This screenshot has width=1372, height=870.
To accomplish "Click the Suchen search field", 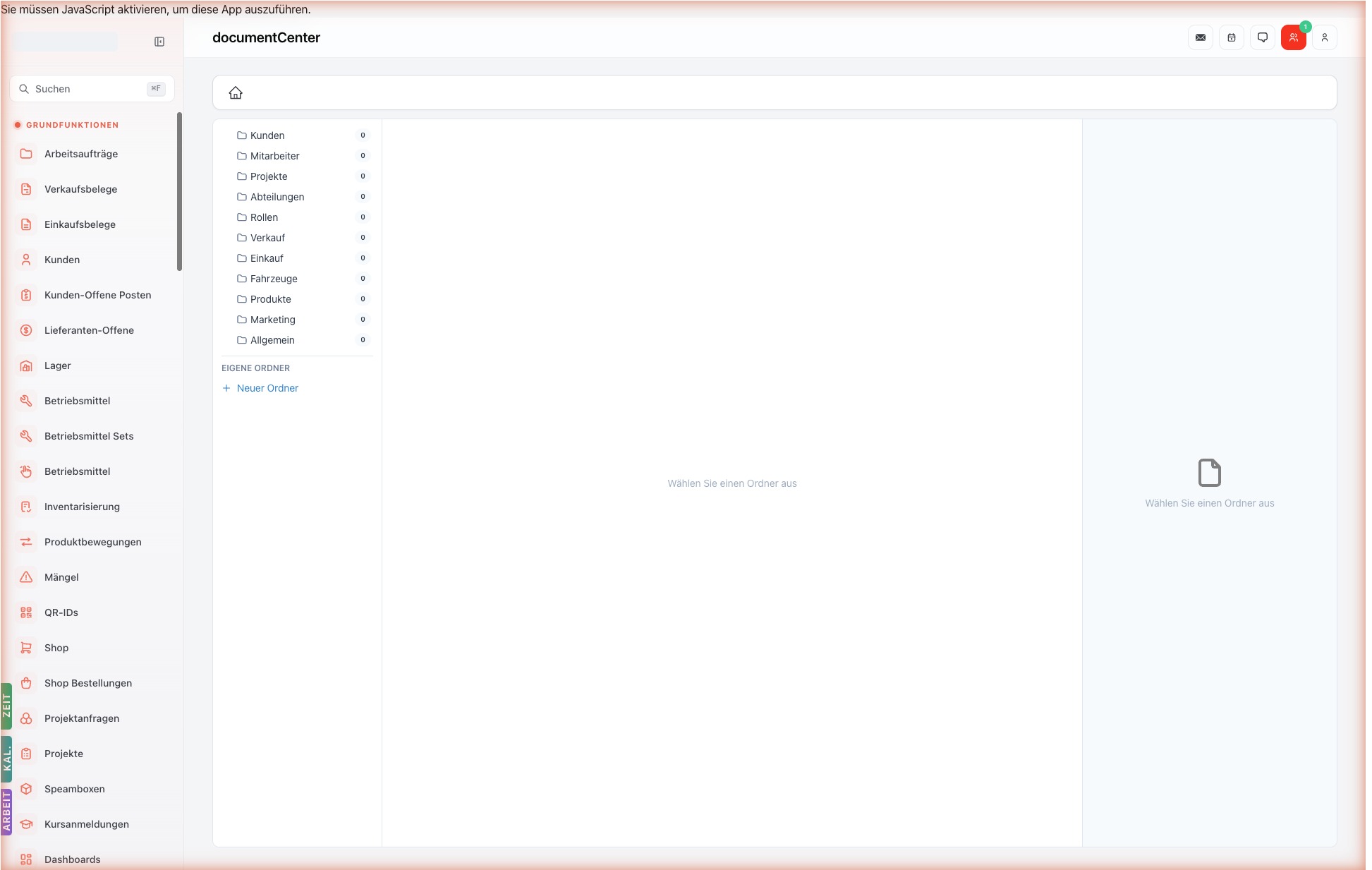I will click(92, 89).
